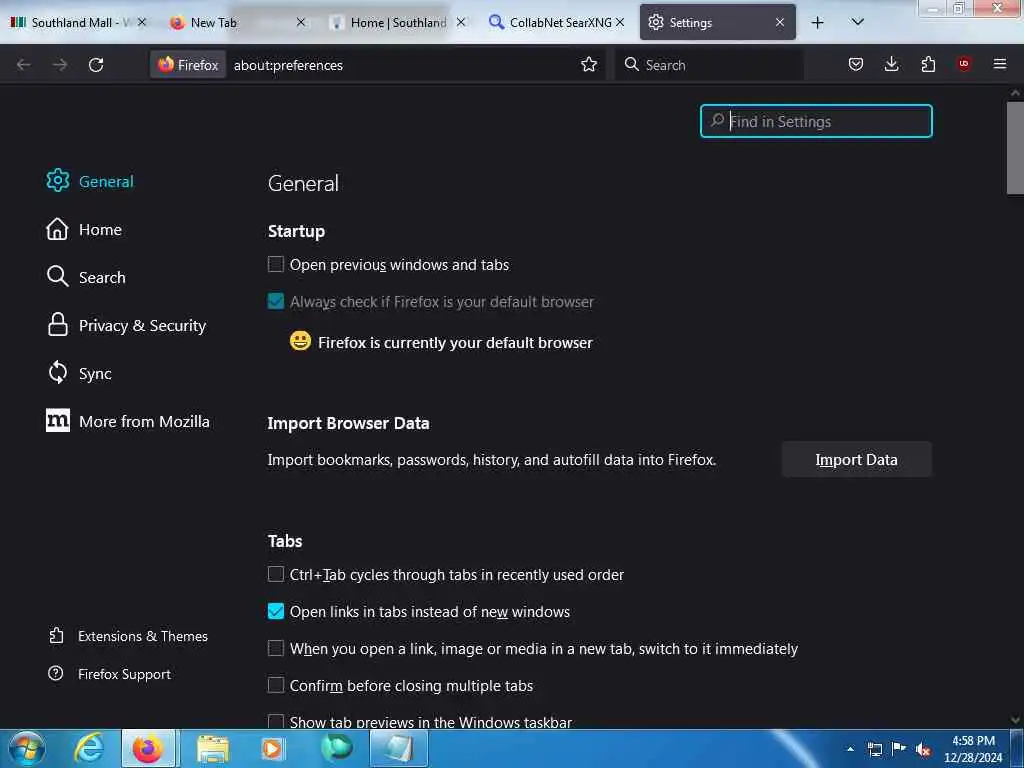1024x768 pixels.
Task: Open Extensions & Themes link
Action: (128, 636)
